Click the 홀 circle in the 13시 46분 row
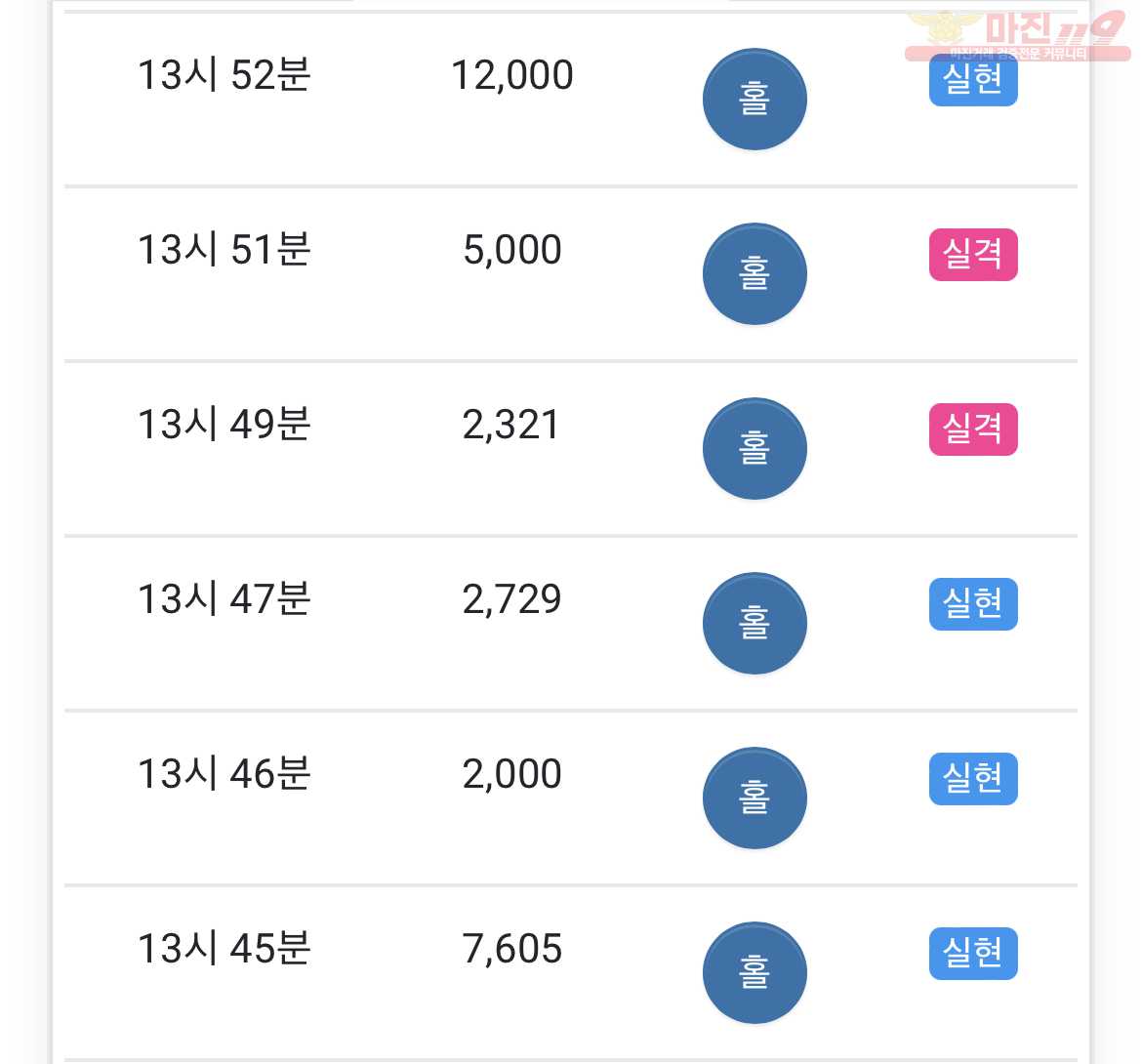1142x1064 pixels. coord(755,798)
